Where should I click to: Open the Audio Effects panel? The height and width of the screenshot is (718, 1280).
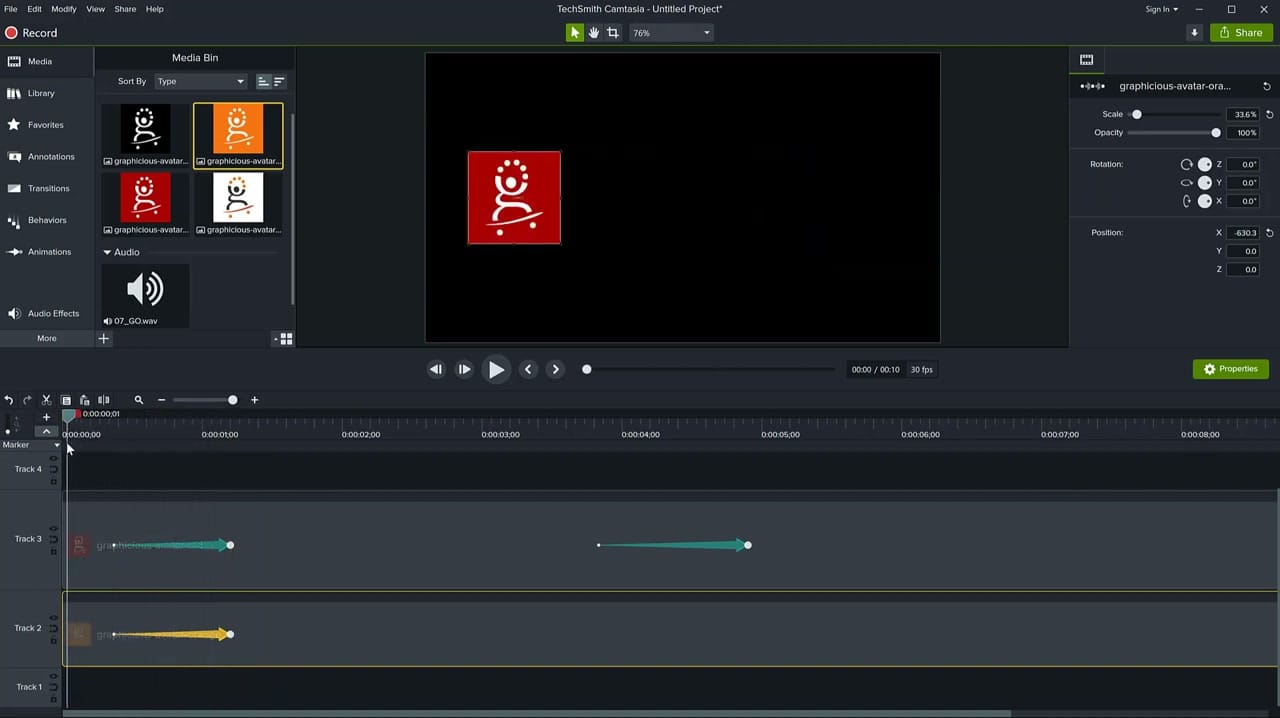coord(53,313)
